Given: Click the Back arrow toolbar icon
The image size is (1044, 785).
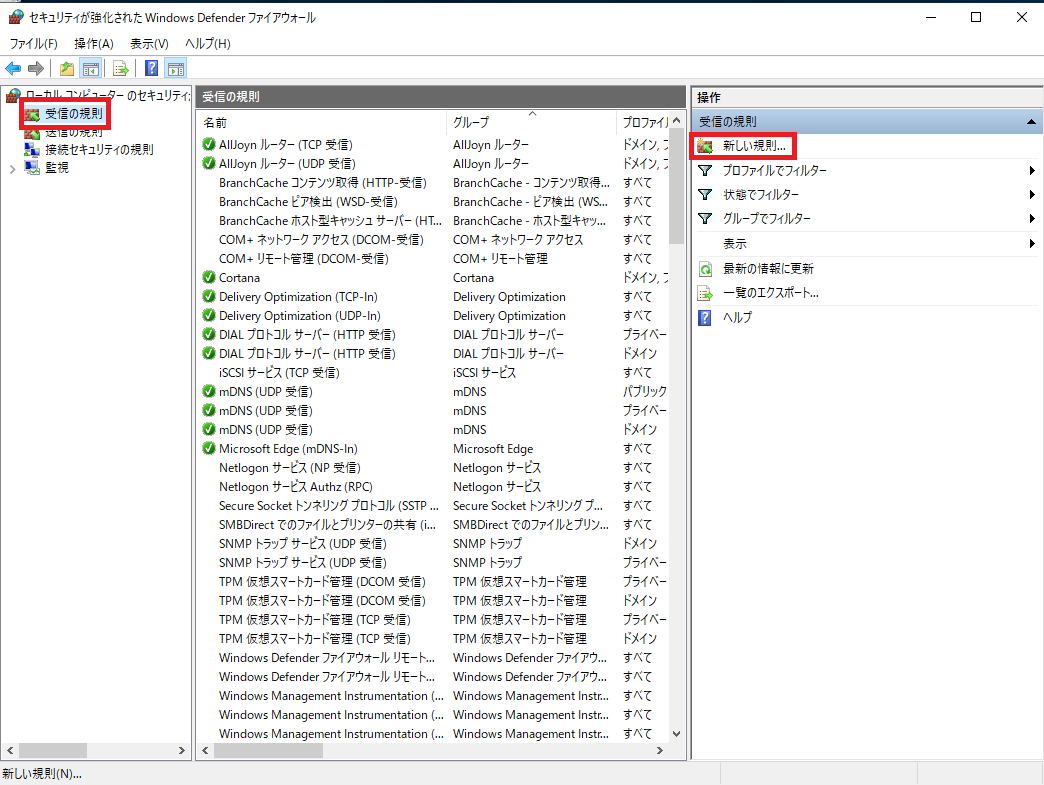Looking at the screenshot, I should (13, 68).
